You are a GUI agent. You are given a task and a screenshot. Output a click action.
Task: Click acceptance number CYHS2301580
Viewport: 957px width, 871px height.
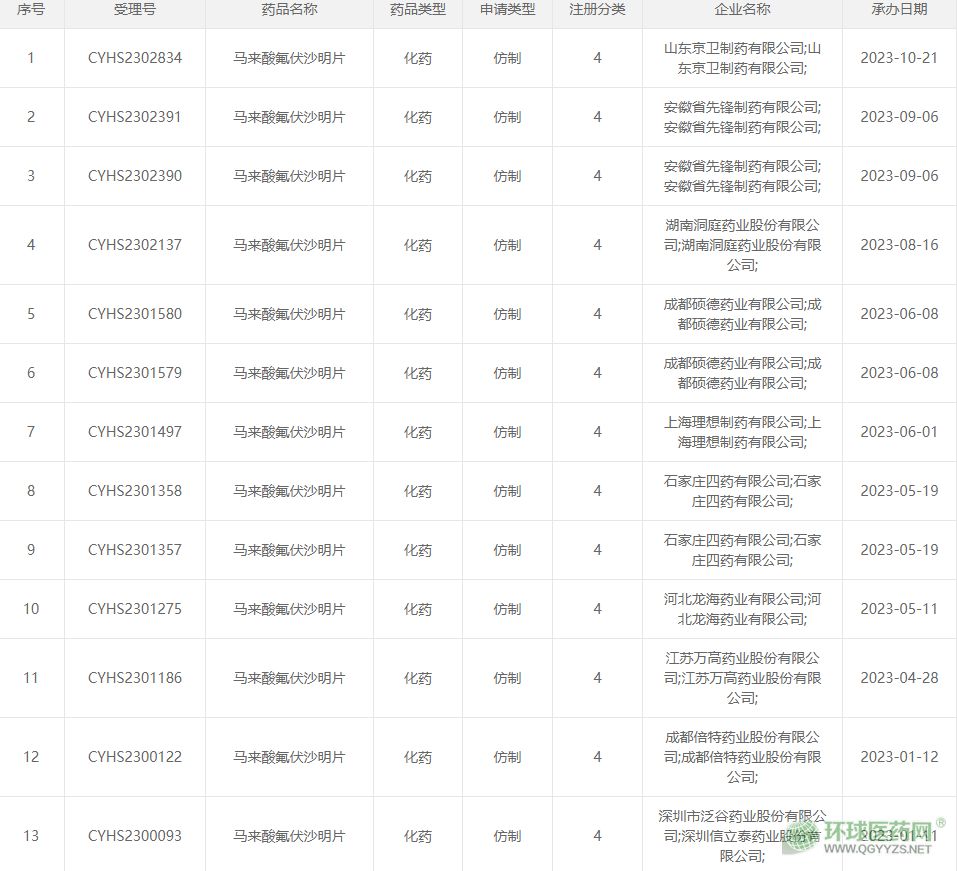(x=135, y=314)
